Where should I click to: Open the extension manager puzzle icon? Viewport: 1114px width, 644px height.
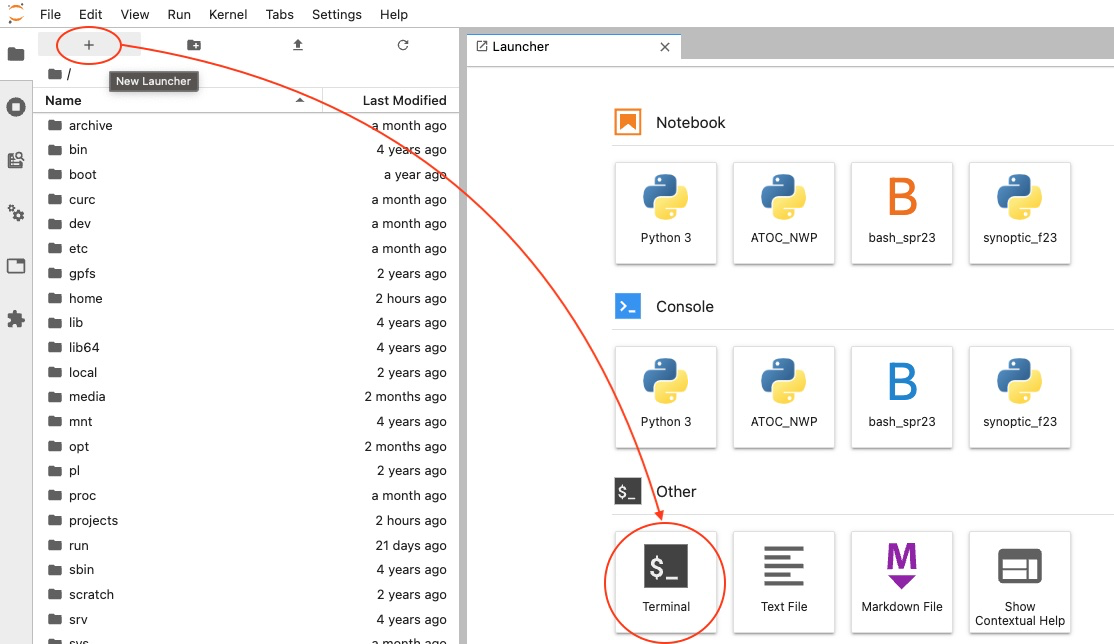(x=16, y=319)
